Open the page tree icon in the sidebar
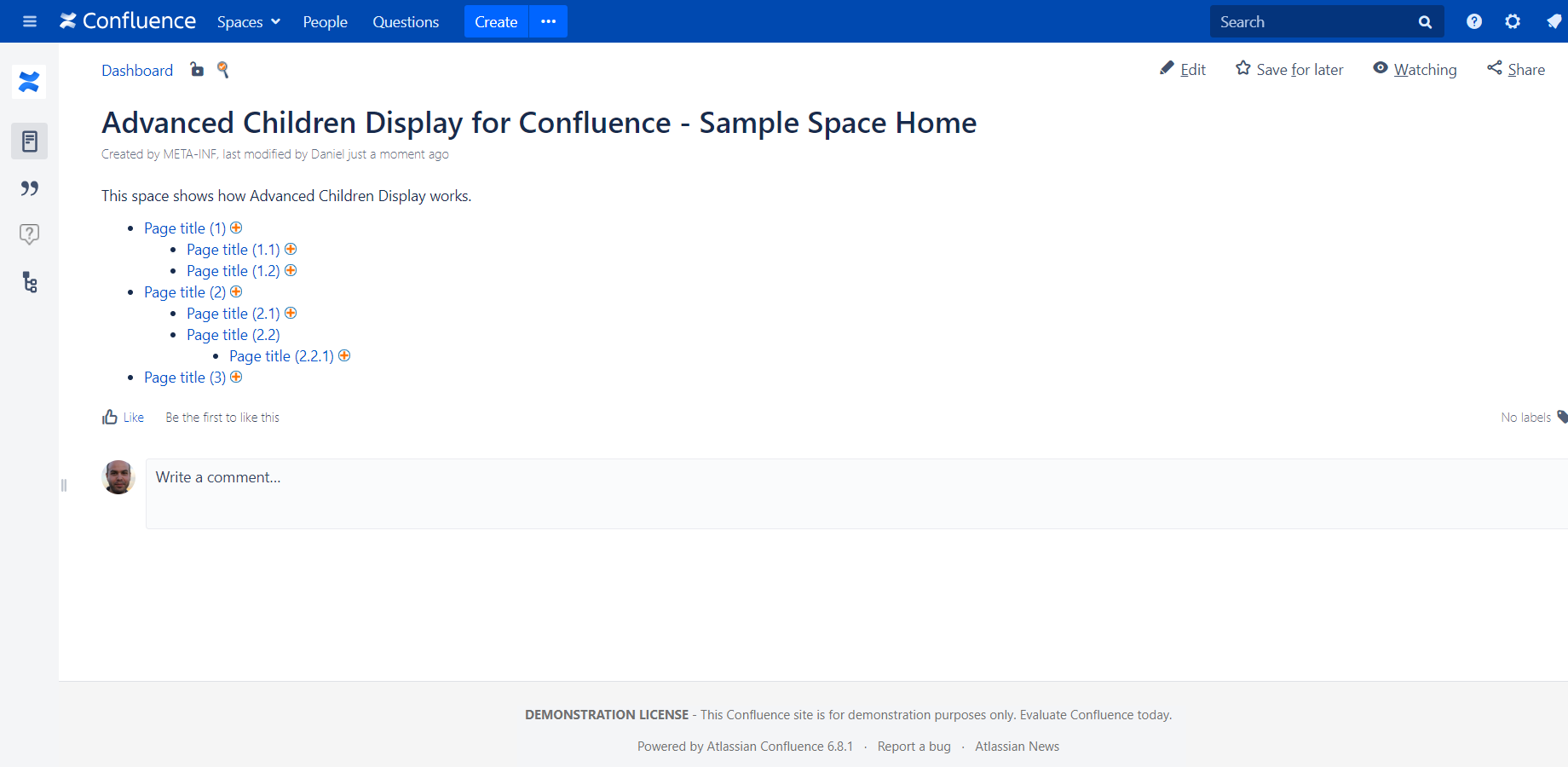 30,282
